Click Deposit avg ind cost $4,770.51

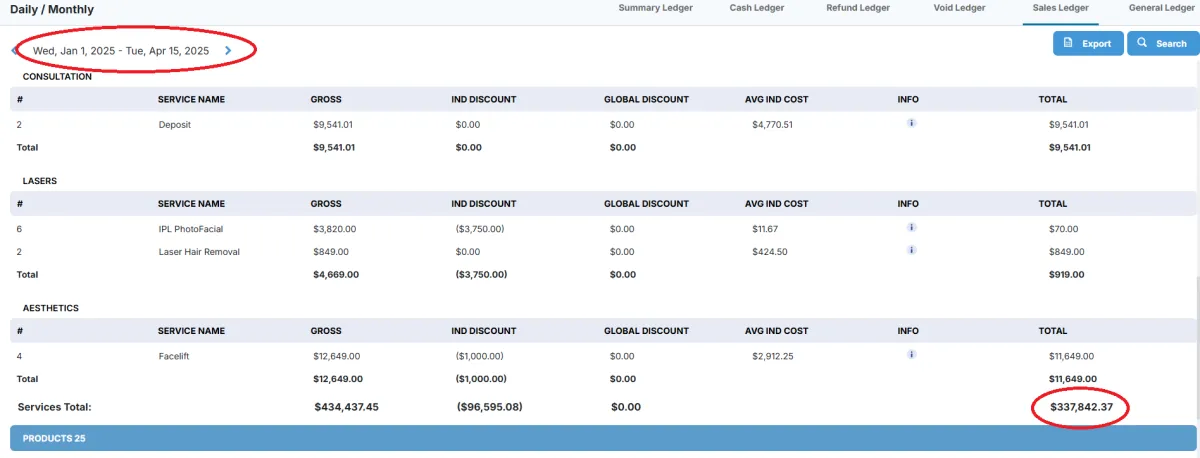tap(773, 125)
